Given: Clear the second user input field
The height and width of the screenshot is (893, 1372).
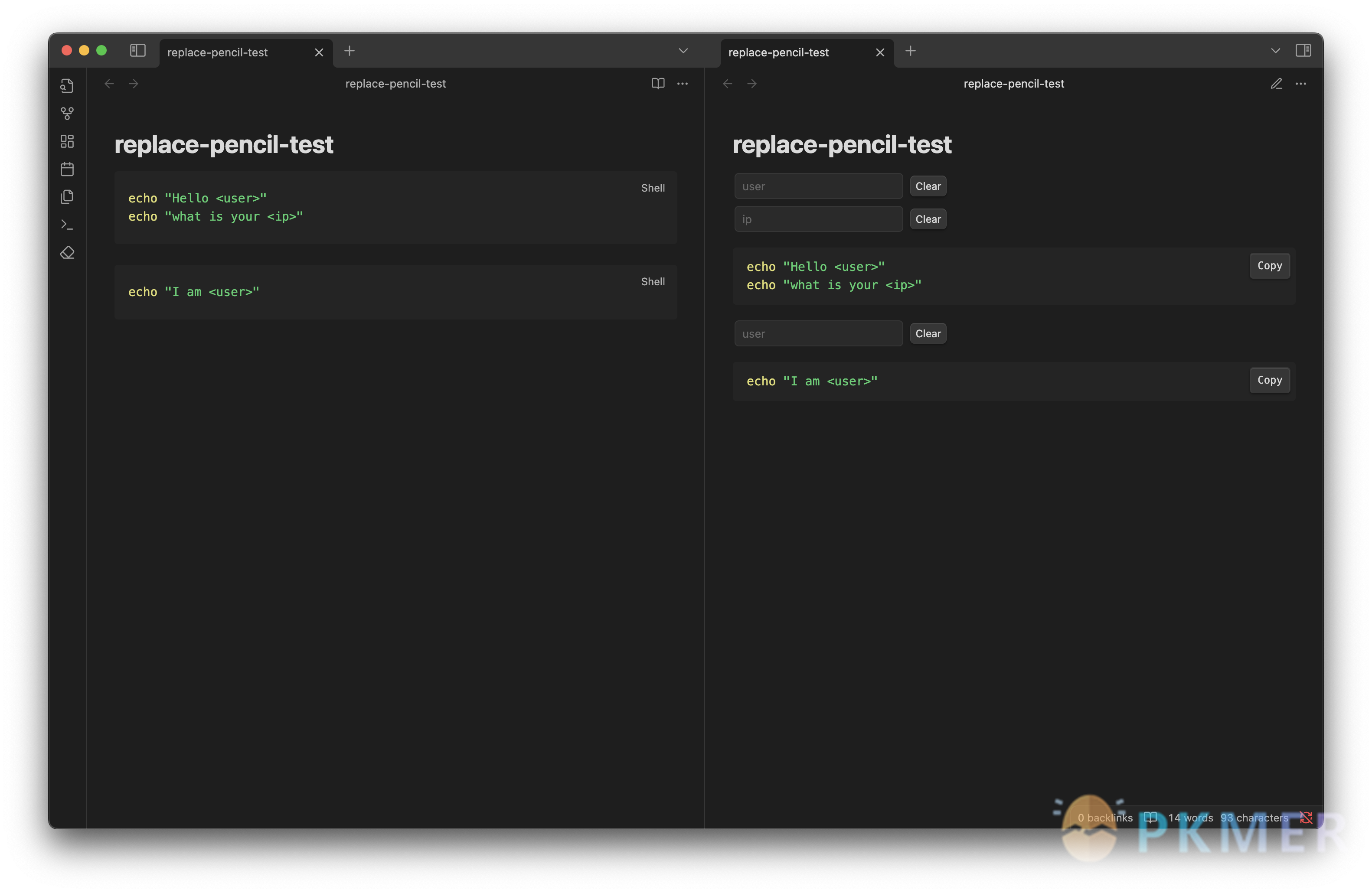Looking at the screenshot, I should 928,334.
